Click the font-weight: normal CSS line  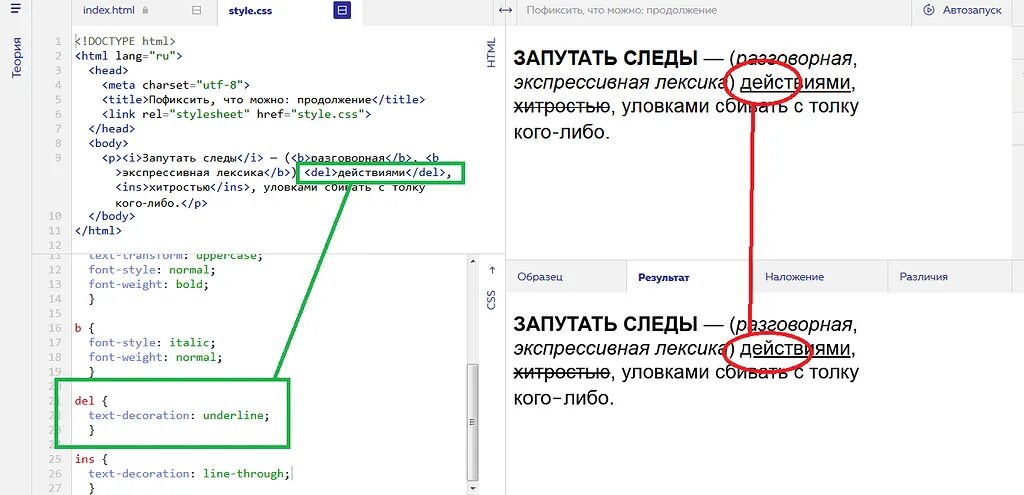(155, 357)
